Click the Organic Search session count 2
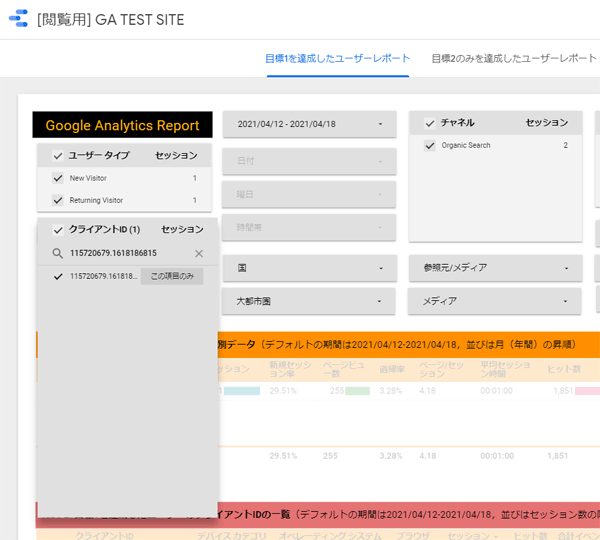Viewport: 600px width, 540px height. click(566, 145)
